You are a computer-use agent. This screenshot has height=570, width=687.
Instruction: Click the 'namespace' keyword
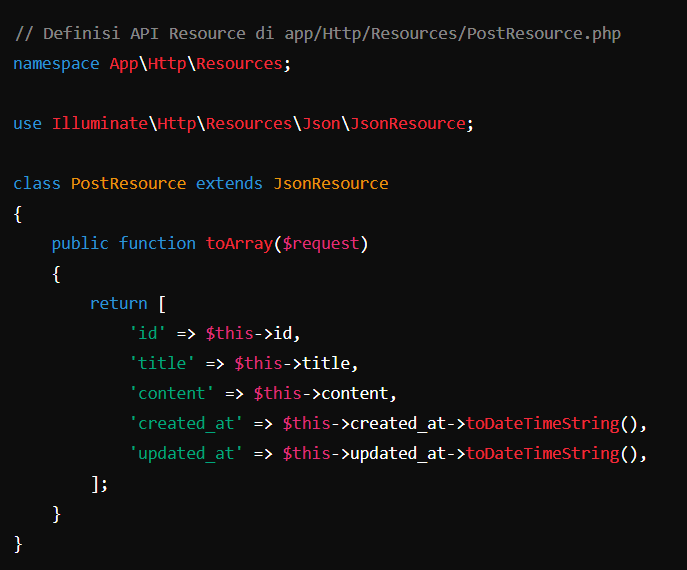pos(56,64)
